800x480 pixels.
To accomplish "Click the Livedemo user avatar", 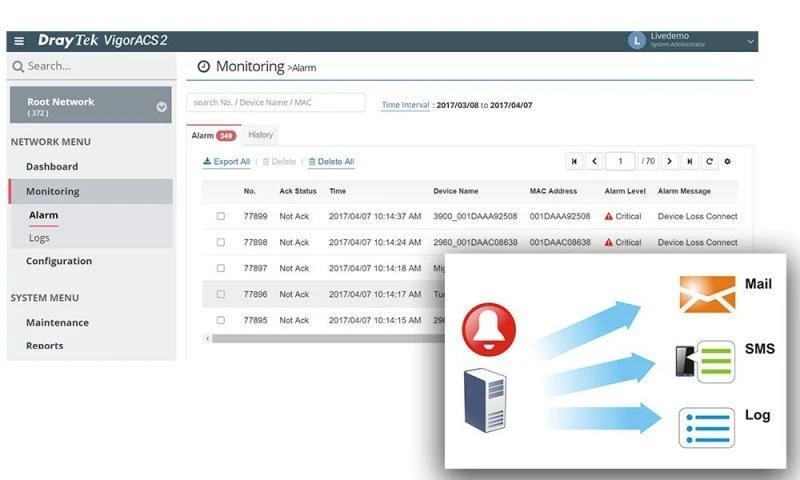I will click(636, 41).
